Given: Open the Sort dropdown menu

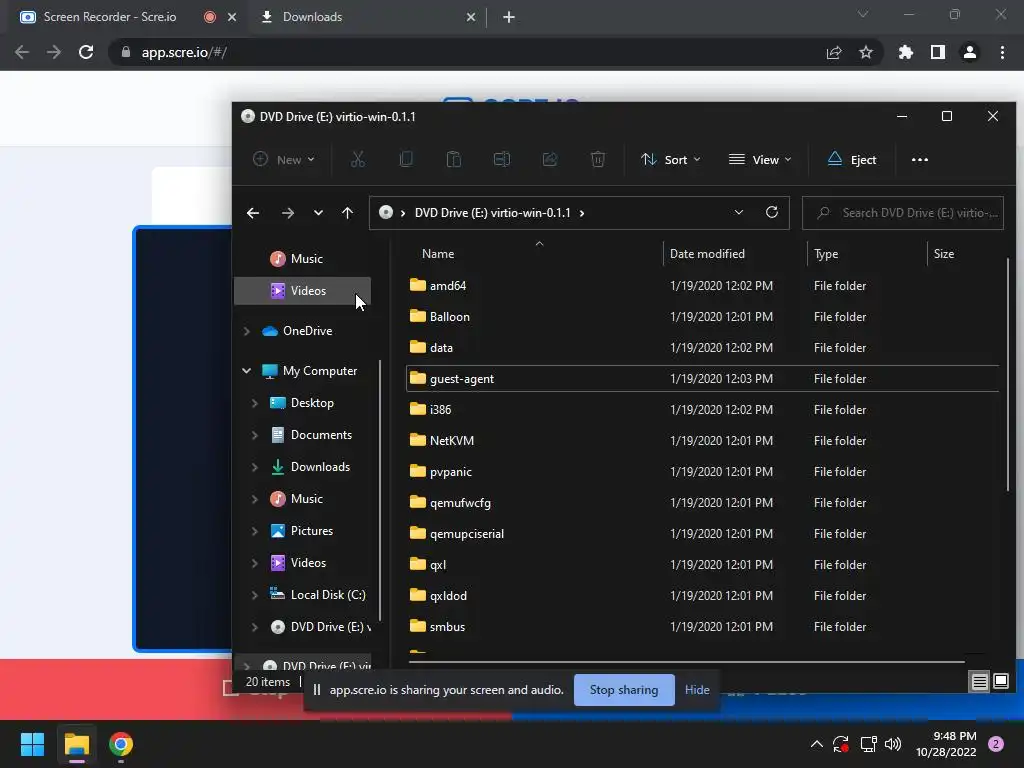Looking at the screenshot, I should point(671,159).
